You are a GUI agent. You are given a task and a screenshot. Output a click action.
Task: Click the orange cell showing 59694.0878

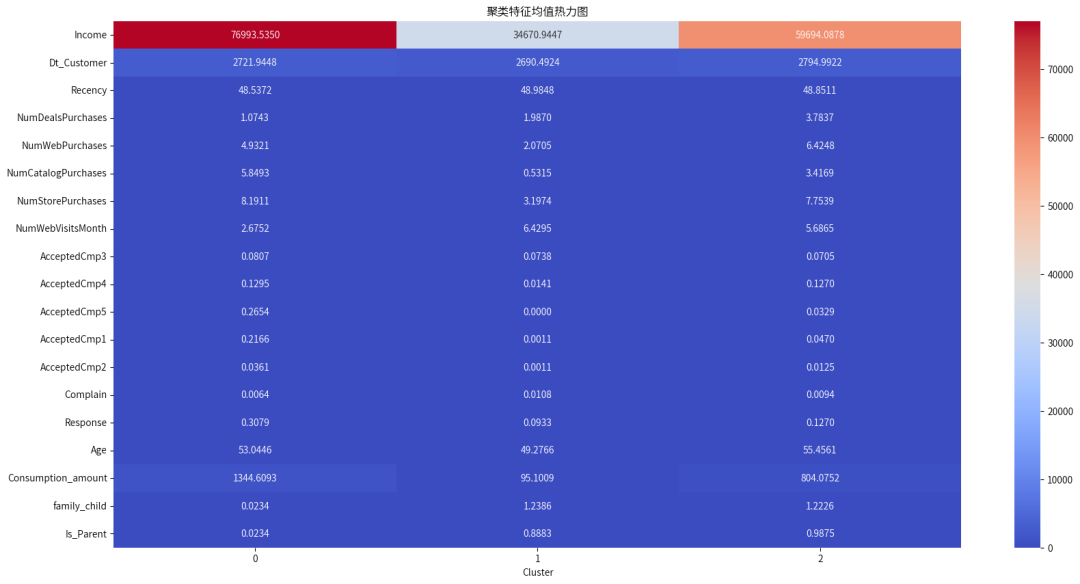coord(820,34)
